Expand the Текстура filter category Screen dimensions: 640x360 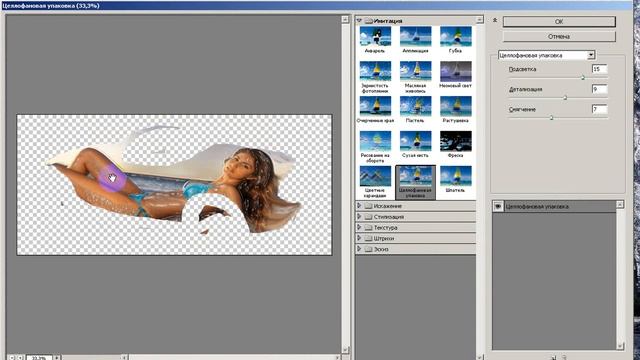(359, 227)
